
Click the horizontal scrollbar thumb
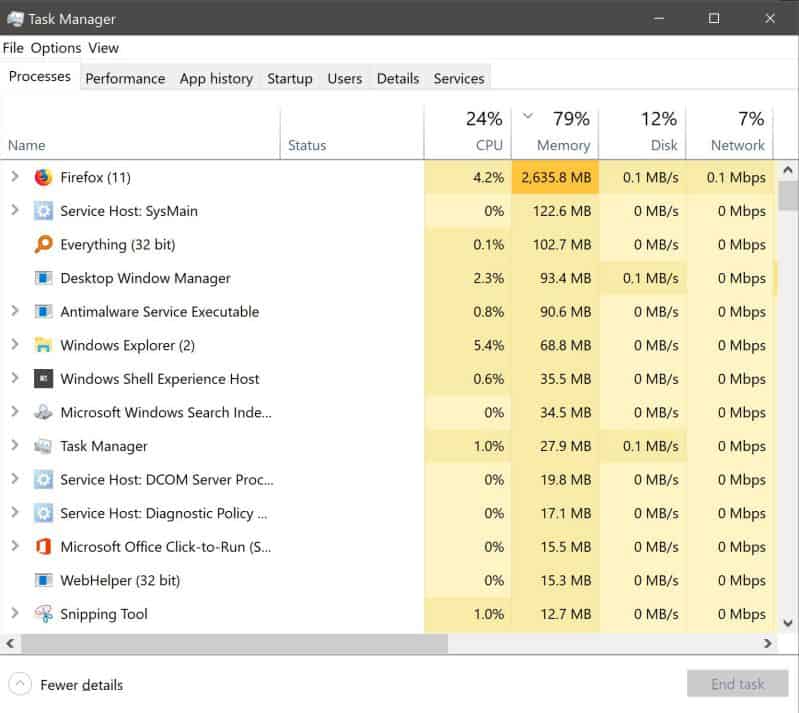pyautogui.click(x=234, y=643)
